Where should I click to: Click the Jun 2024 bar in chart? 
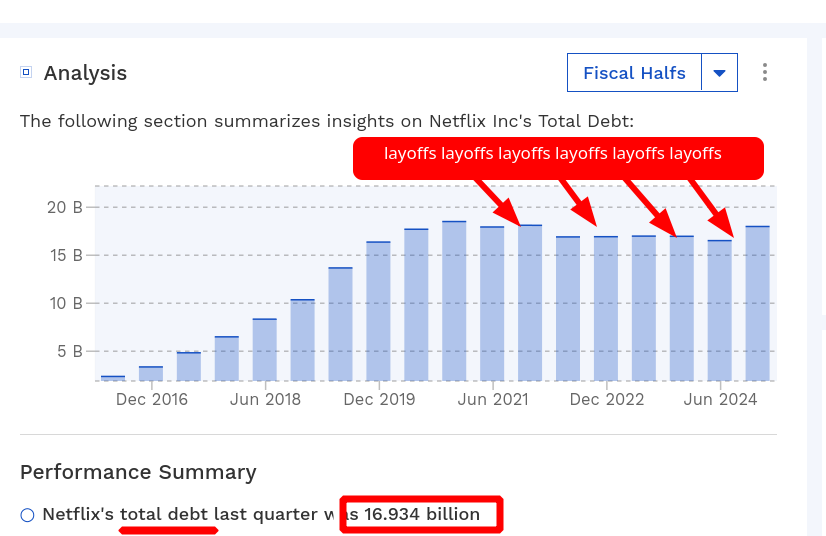point(720,310)
